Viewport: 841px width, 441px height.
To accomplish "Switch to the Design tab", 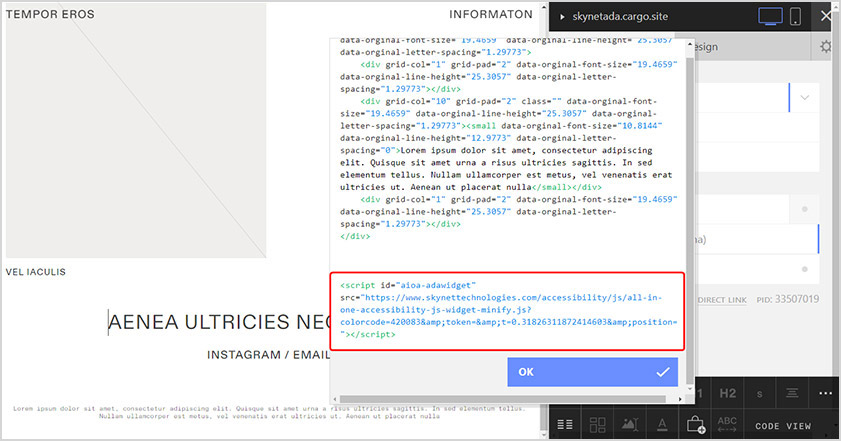I will (x=705, y=47).
